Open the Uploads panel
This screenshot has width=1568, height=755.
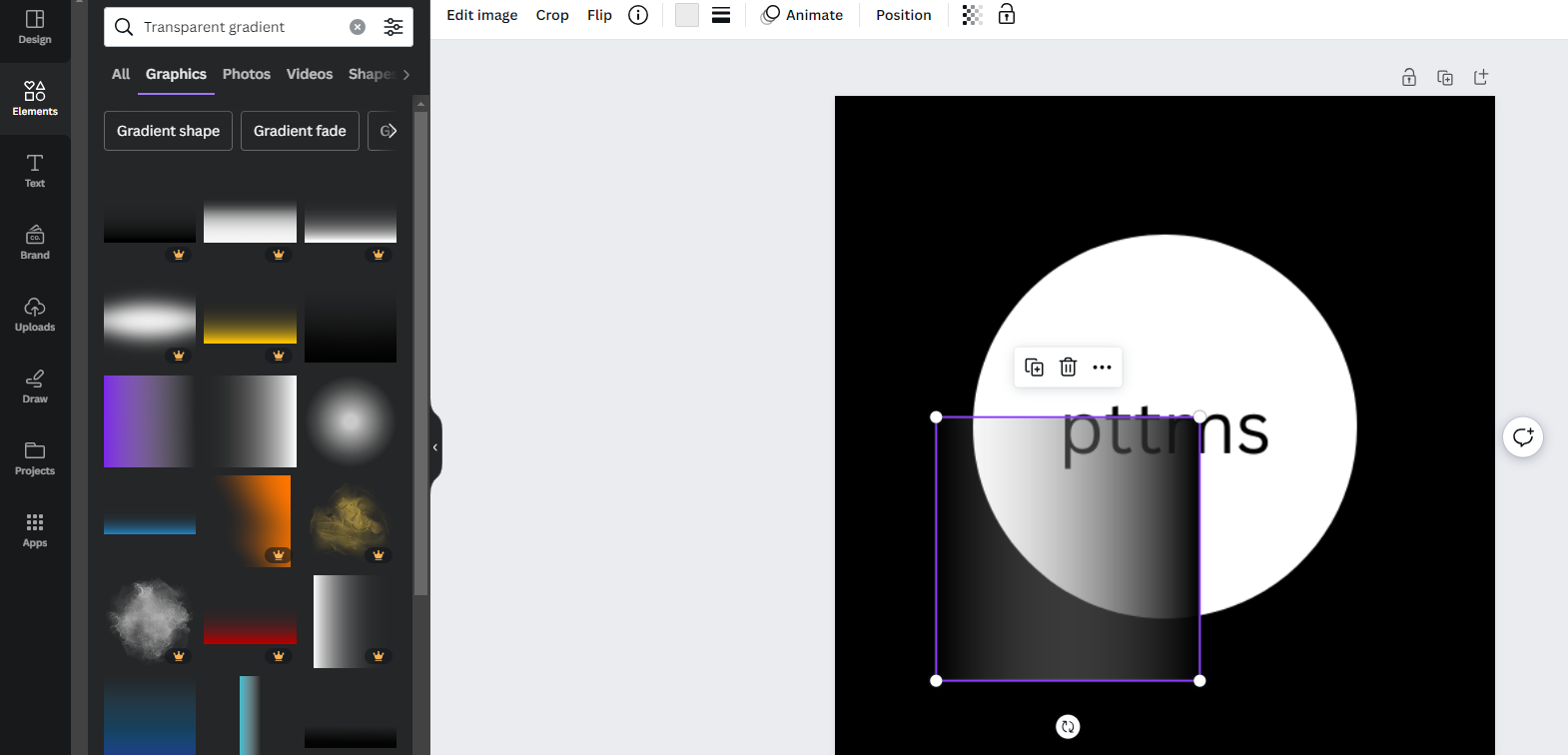pos(35,315)
